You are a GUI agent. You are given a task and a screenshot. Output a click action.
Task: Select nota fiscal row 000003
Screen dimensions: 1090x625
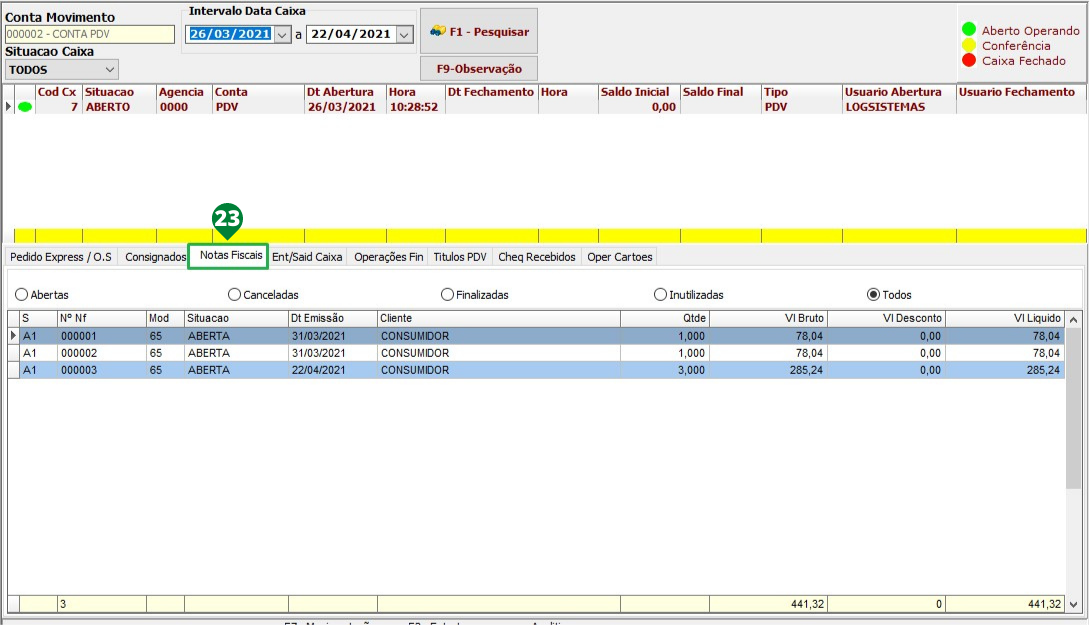point(536,370)
